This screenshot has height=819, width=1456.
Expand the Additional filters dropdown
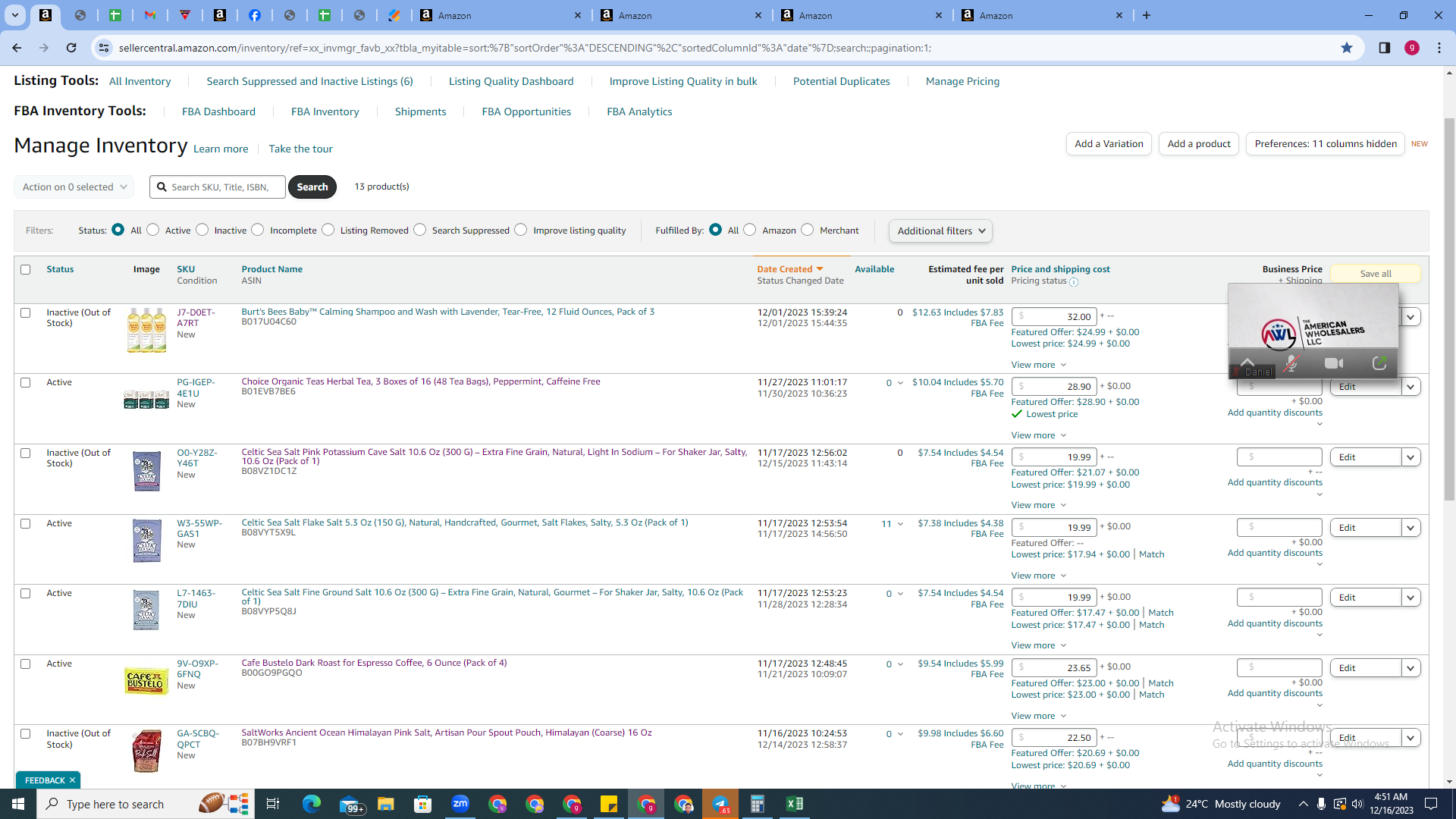(x=940, y=231)
